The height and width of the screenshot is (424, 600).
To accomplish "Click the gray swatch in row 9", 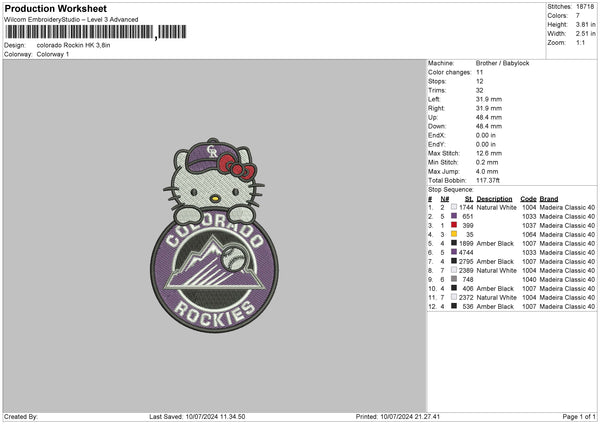I will coord(454,279).
